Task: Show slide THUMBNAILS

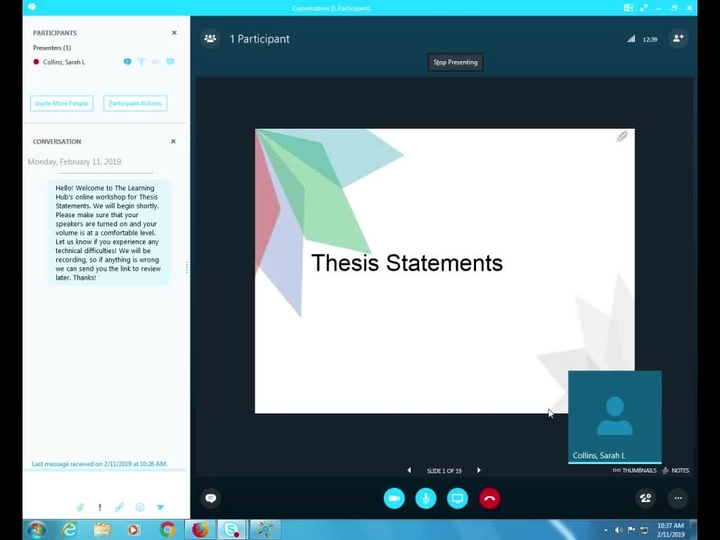Action: point(636,470)
